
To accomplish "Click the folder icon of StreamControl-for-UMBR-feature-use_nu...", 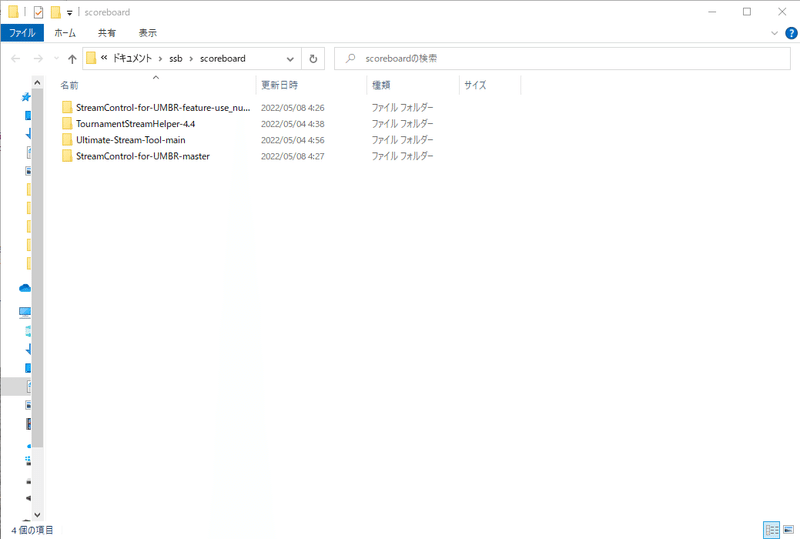I will 67,107.
